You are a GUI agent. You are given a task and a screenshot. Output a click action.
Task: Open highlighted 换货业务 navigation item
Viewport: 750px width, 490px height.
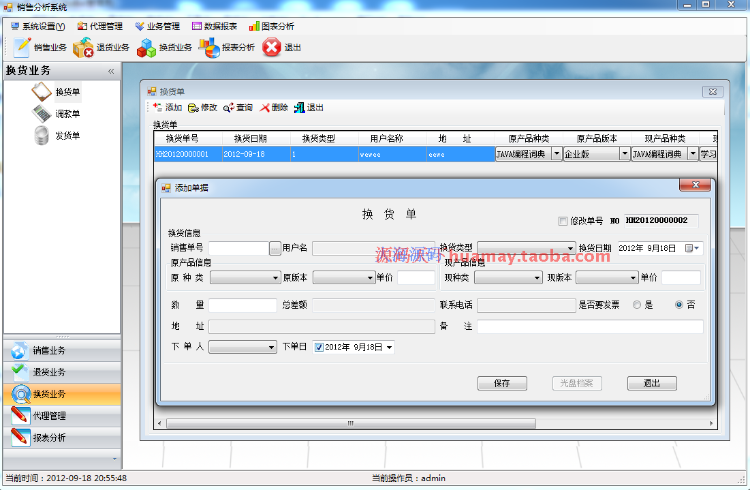tap(62, 394)
